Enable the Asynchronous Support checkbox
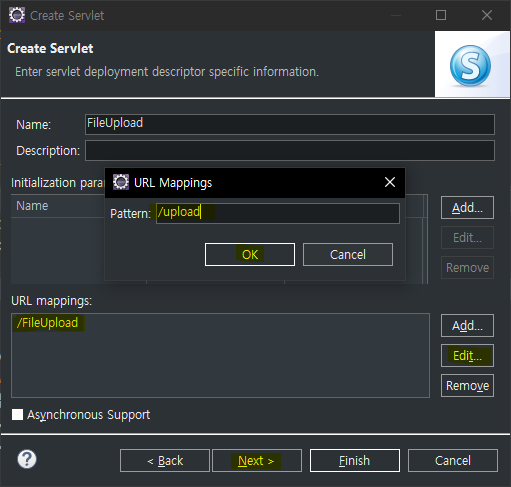This screenshot has width=511, height=487. coord(17,415)
